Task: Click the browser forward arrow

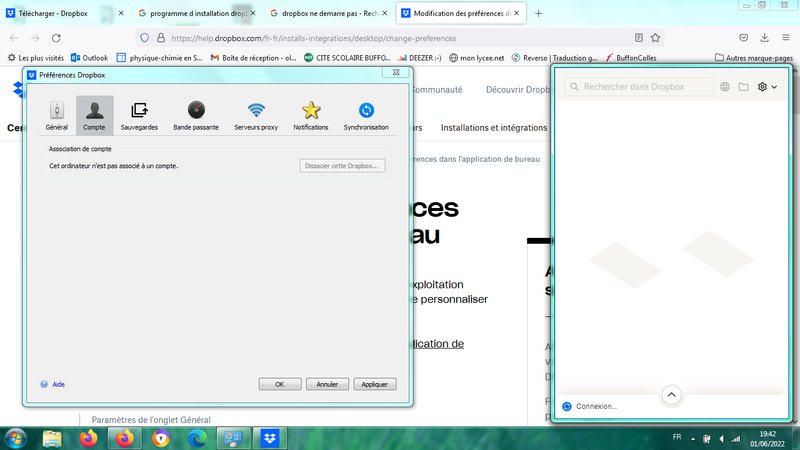Action: [35, 38]
